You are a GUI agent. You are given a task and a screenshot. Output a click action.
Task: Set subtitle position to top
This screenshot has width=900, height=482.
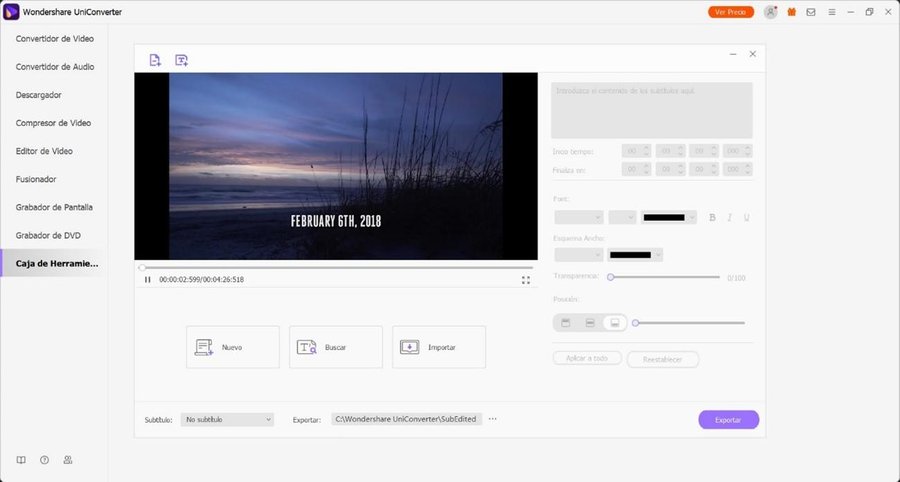[x=565, y=323]
